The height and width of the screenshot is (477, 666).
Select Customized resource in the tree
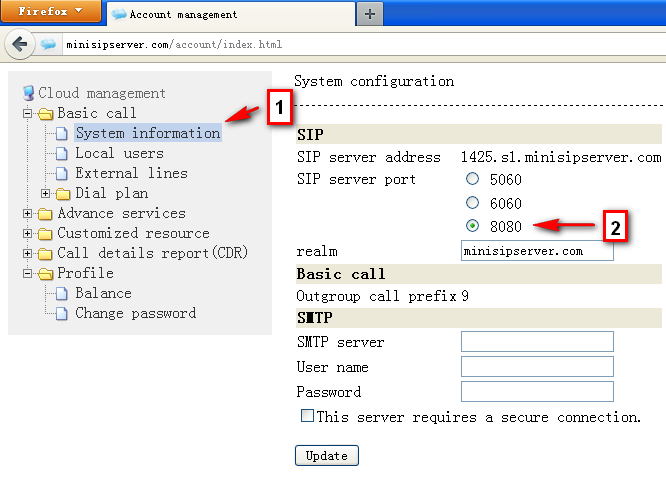[133, 233]
